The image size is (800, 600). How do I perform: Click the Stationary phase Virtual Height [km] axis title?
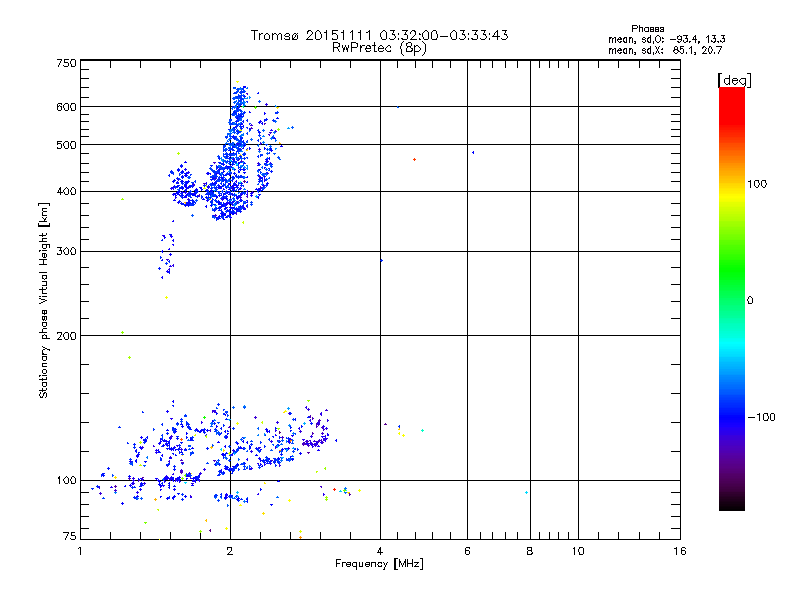pyautogui.click(x=44, y=301)
